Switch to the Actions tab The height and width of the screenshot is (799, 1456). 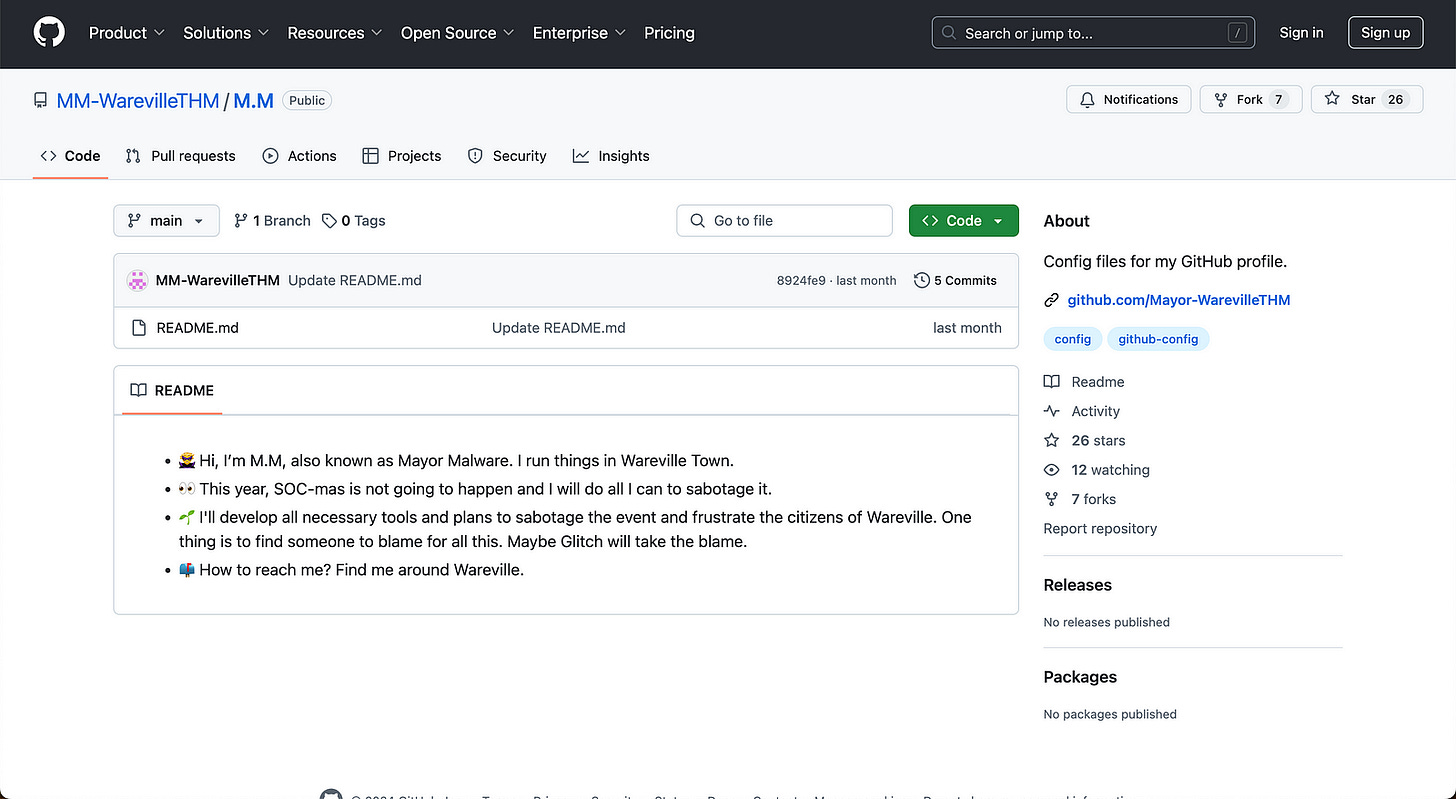pos(299,156)
